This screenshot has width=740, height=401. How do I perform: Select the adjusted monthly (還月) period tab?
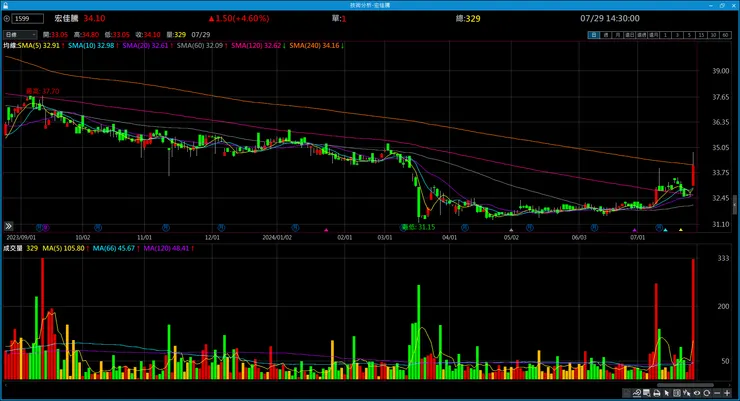(x=653, y=35)
